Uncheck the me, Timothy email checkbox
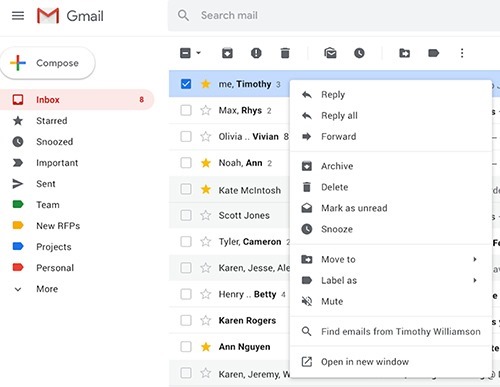Viewport: 500px width, 387px height. coord(186,84)
